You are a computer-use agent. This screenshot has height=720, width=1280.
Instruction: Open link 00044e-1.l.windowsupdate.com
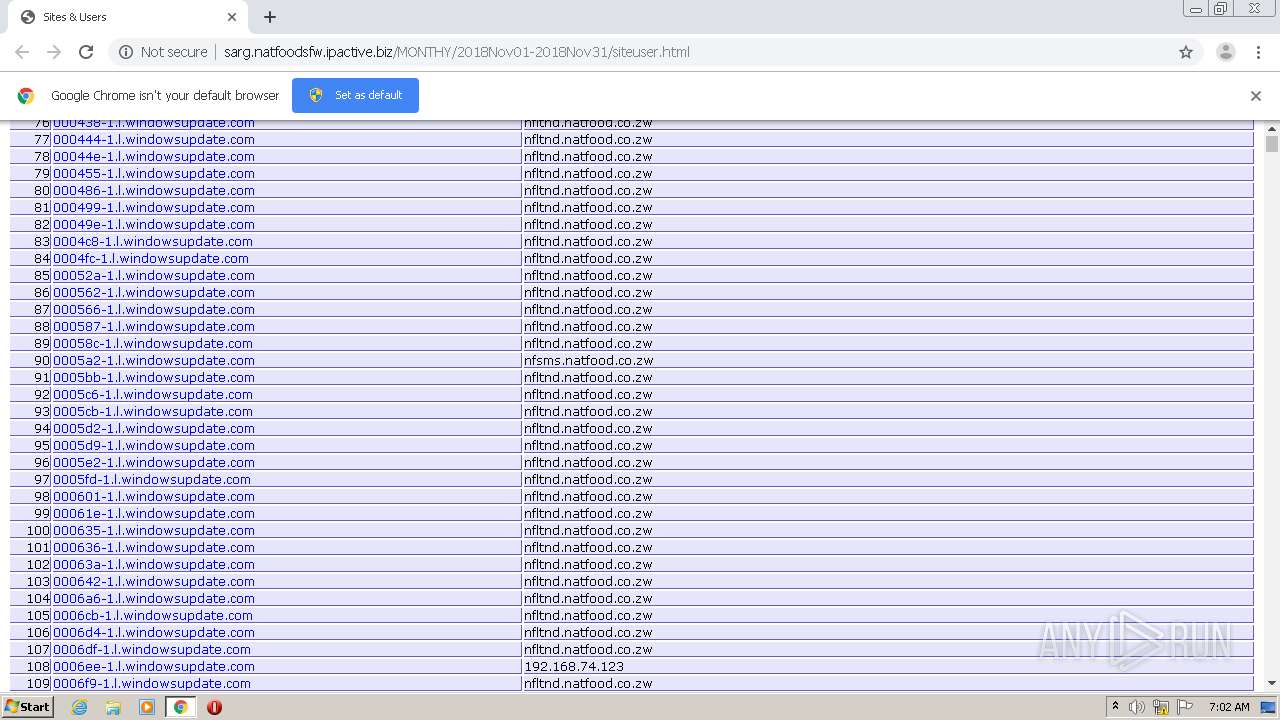(154, 156)
